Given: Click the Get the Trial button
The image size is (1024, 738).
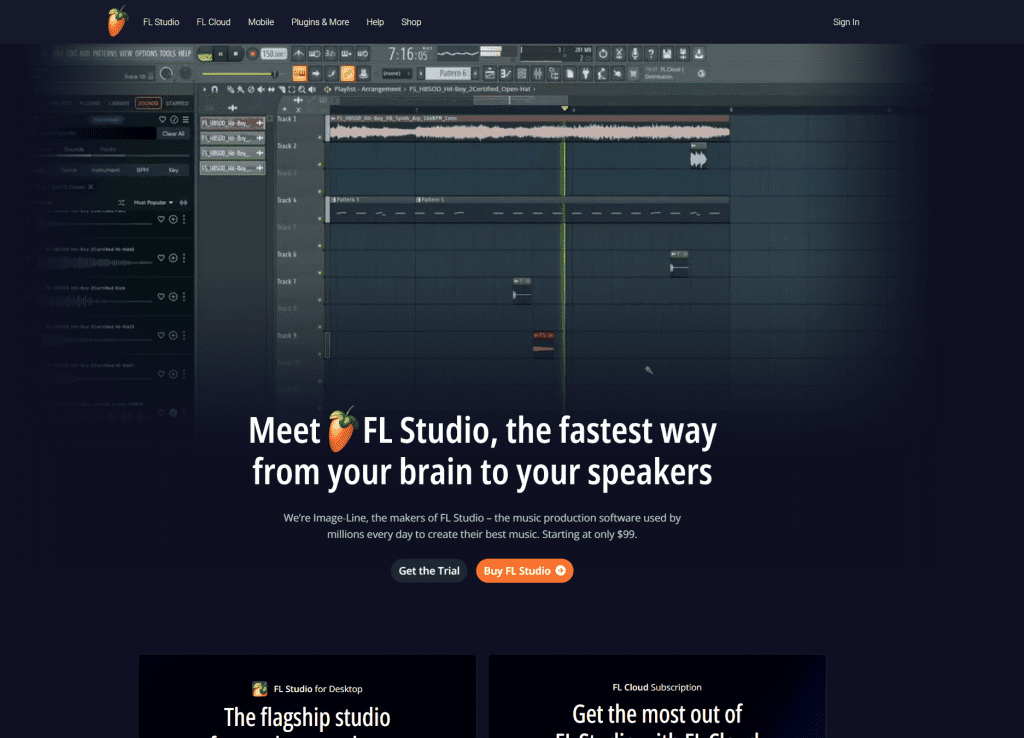Looking at the screenshot, I should coord(429,571).
